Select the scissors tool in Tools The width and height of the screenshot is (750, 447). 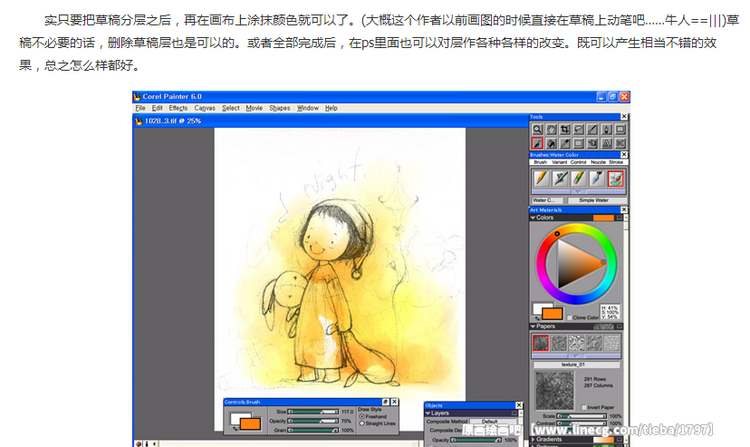pyautogui.click(x=620, y=143)
